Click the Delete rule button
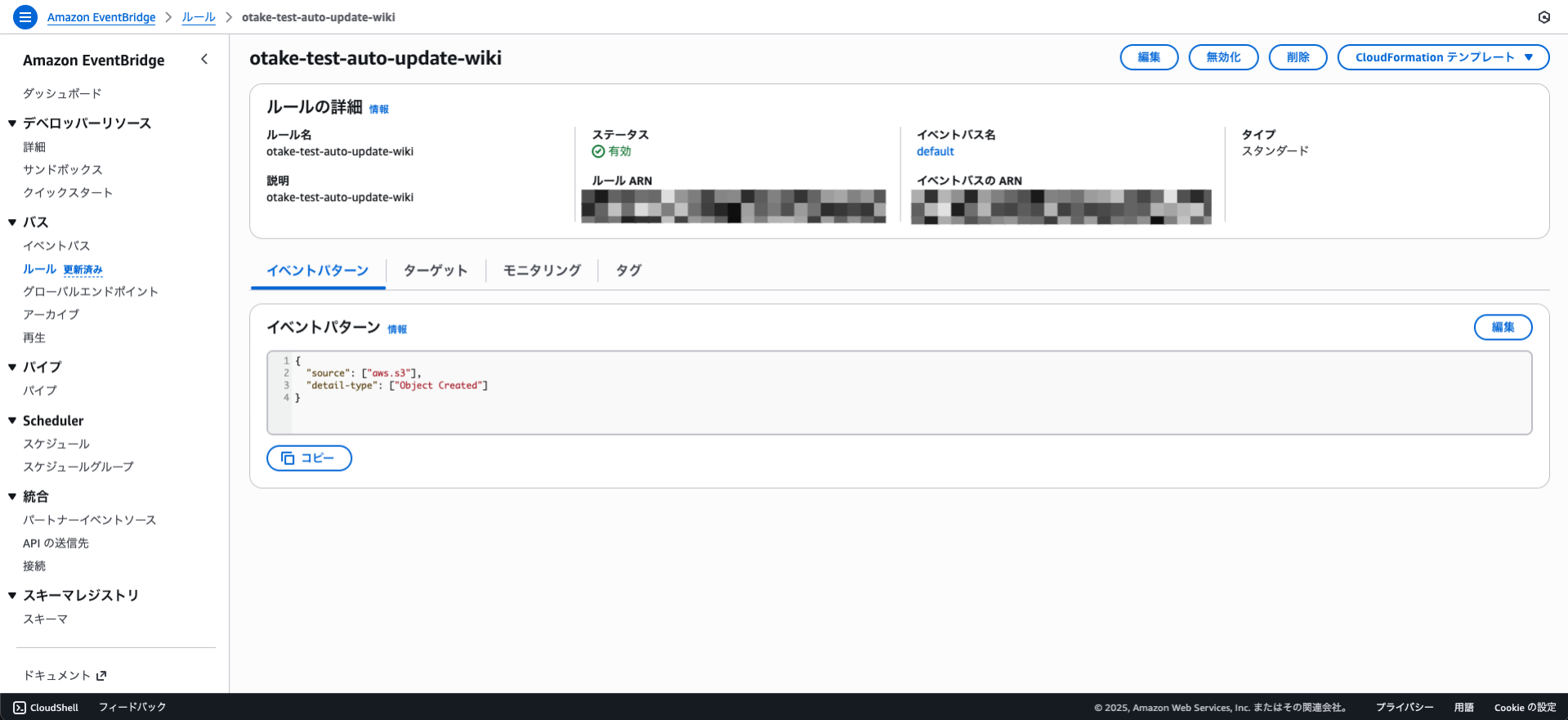This screenshot has width=1568, height=720. [1298, 57]
